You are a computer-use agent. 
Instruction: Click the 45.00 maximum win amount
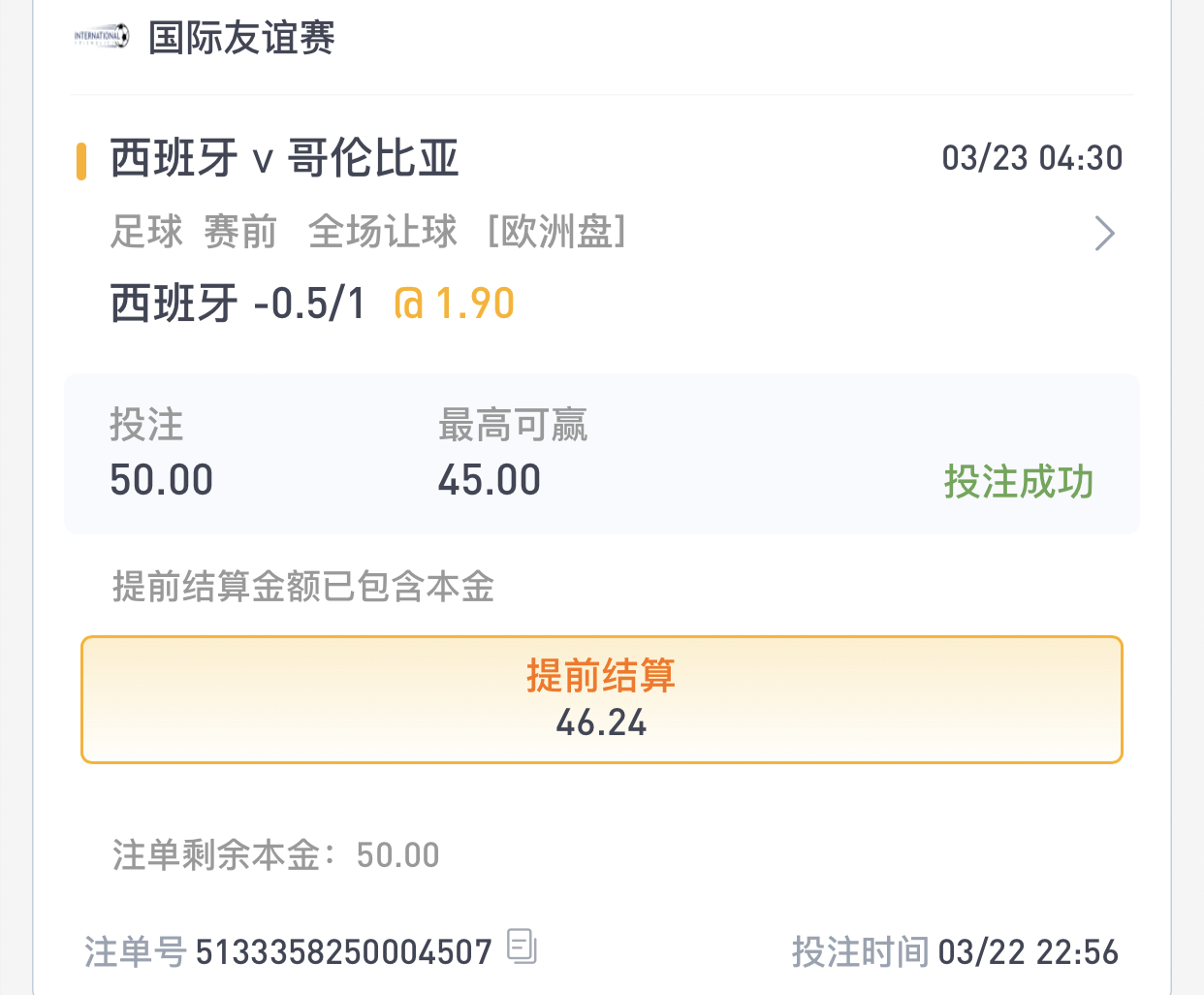pos(489,480)
